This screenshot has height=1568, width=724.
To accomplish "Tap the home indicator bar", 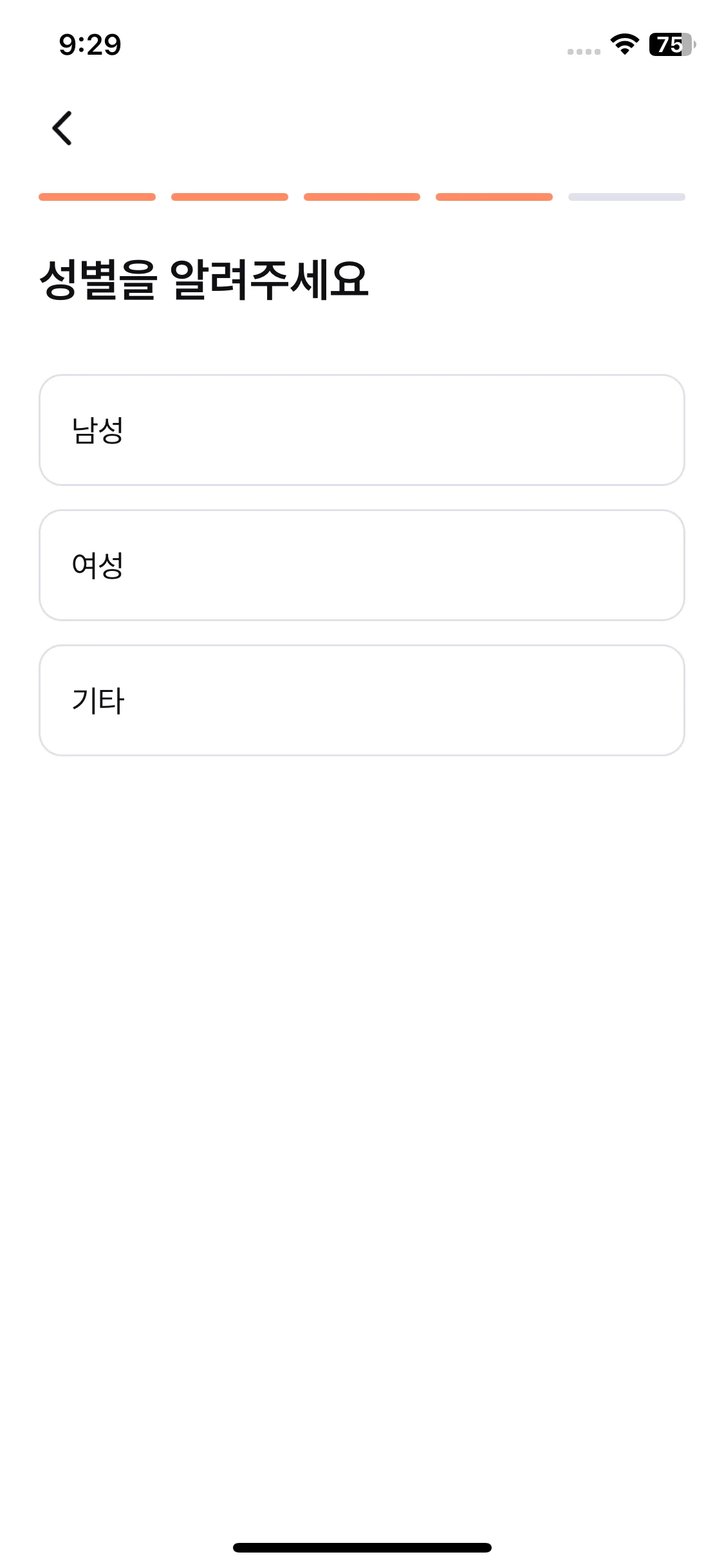I will [362, 1547].
